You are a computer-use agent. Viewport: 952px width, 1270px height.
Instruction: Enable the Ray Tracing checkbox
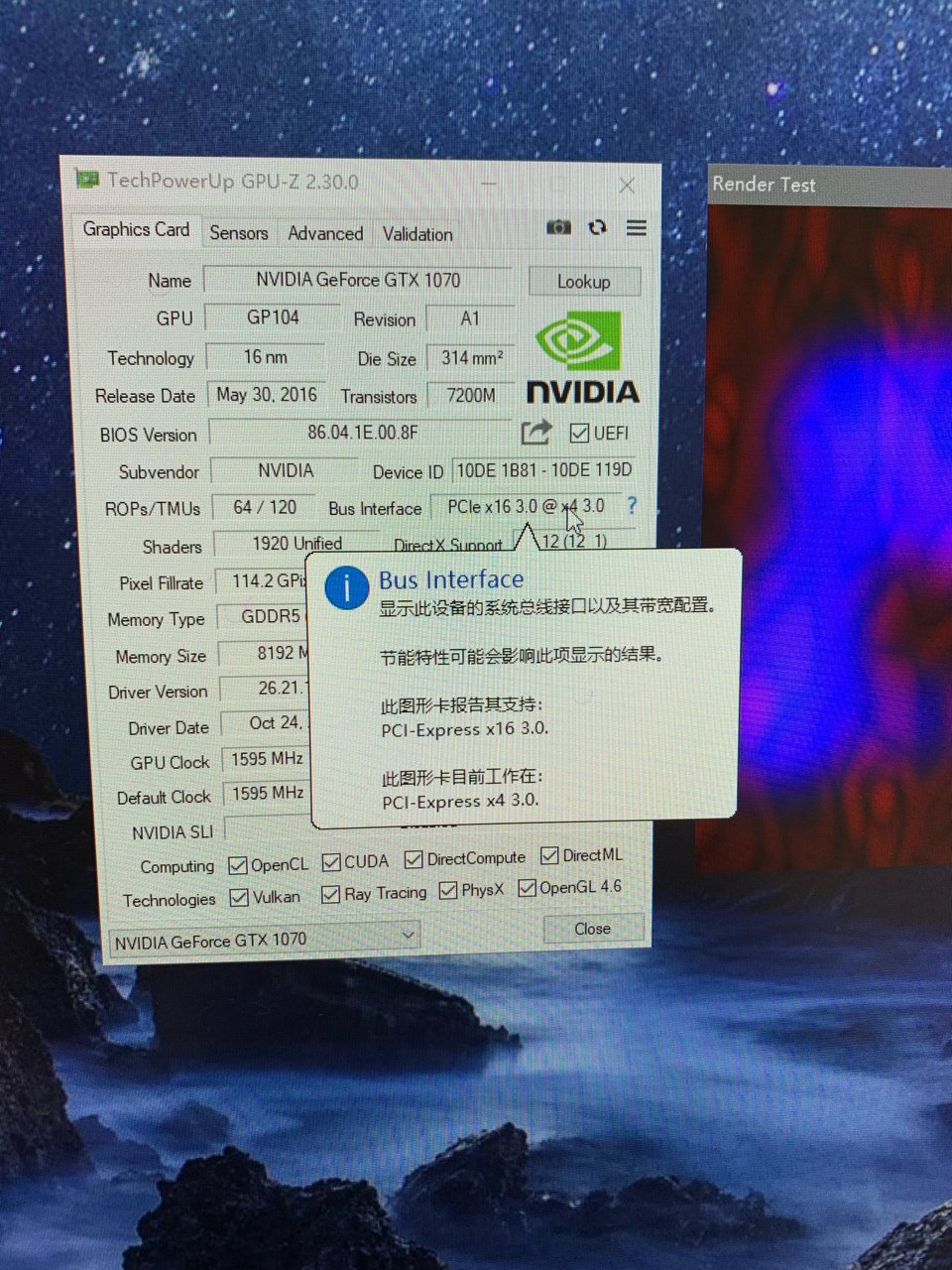pos(330,893)
